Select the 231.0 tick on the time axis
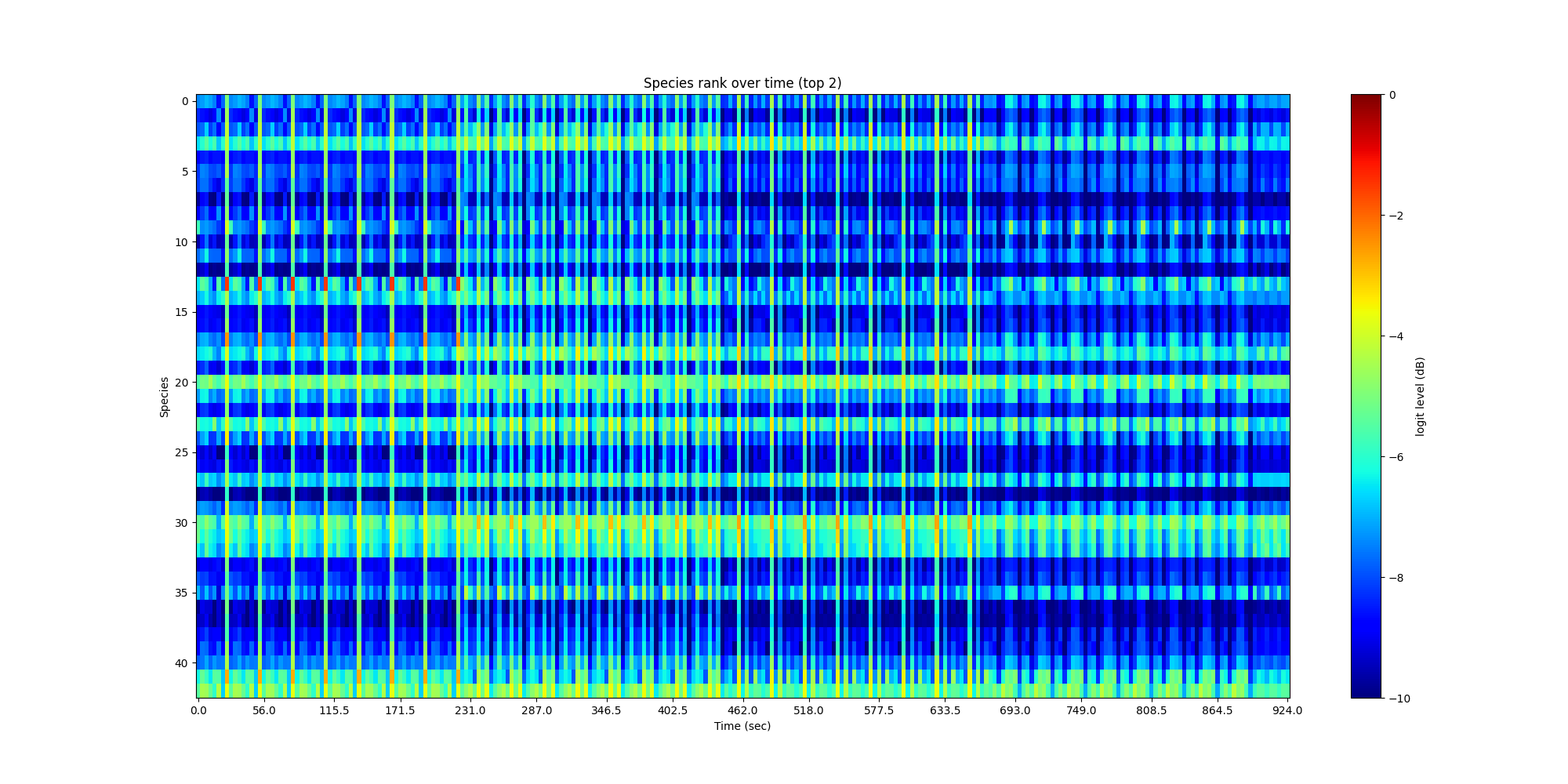Screen dimensions: 1568x784 click(470, 710)
